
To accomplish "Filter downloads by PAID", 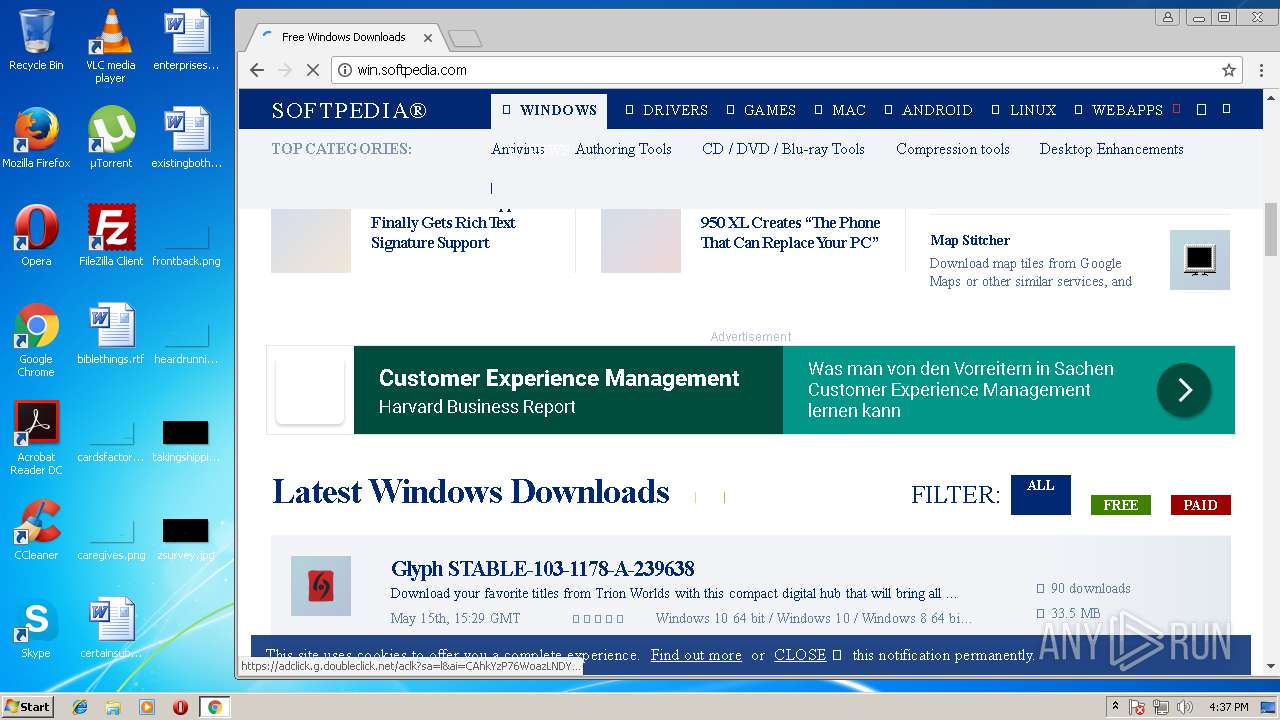I will (x=1200, y=505).
